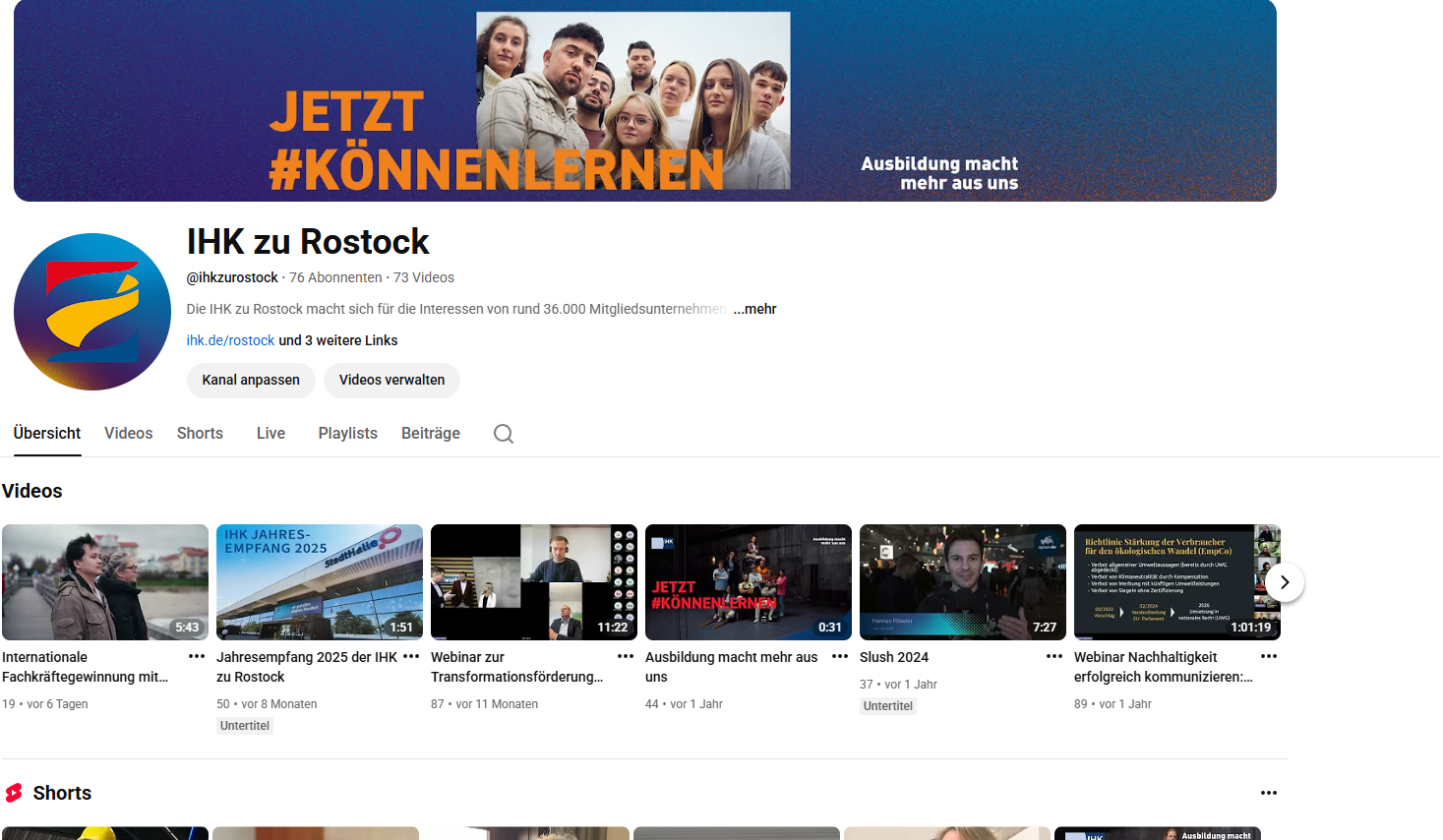
Task: Open options menu for Slush 2024 video
Action: click(x=1054, y=656)
